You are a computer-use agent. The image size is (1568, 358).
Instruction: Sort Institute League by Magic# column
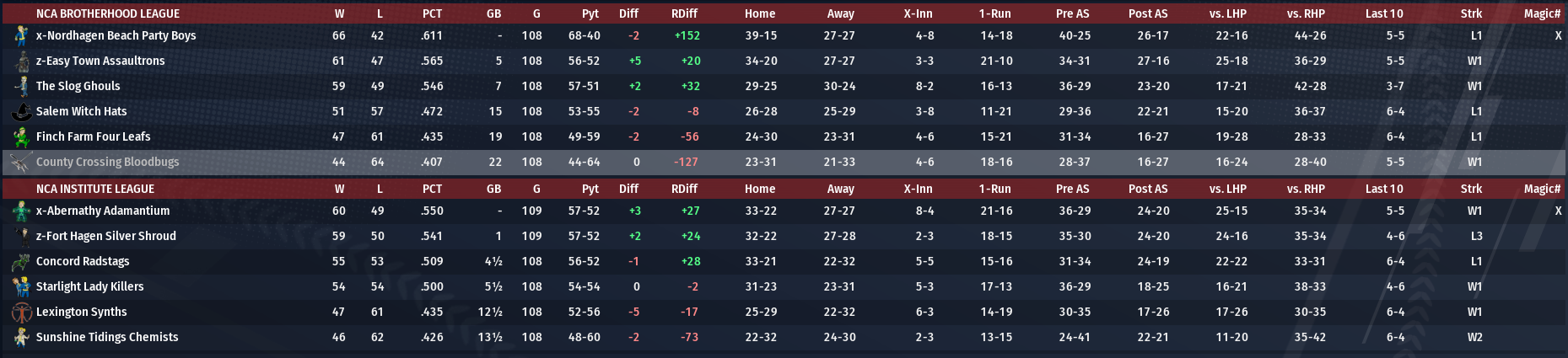click(x=1542, y=189)
